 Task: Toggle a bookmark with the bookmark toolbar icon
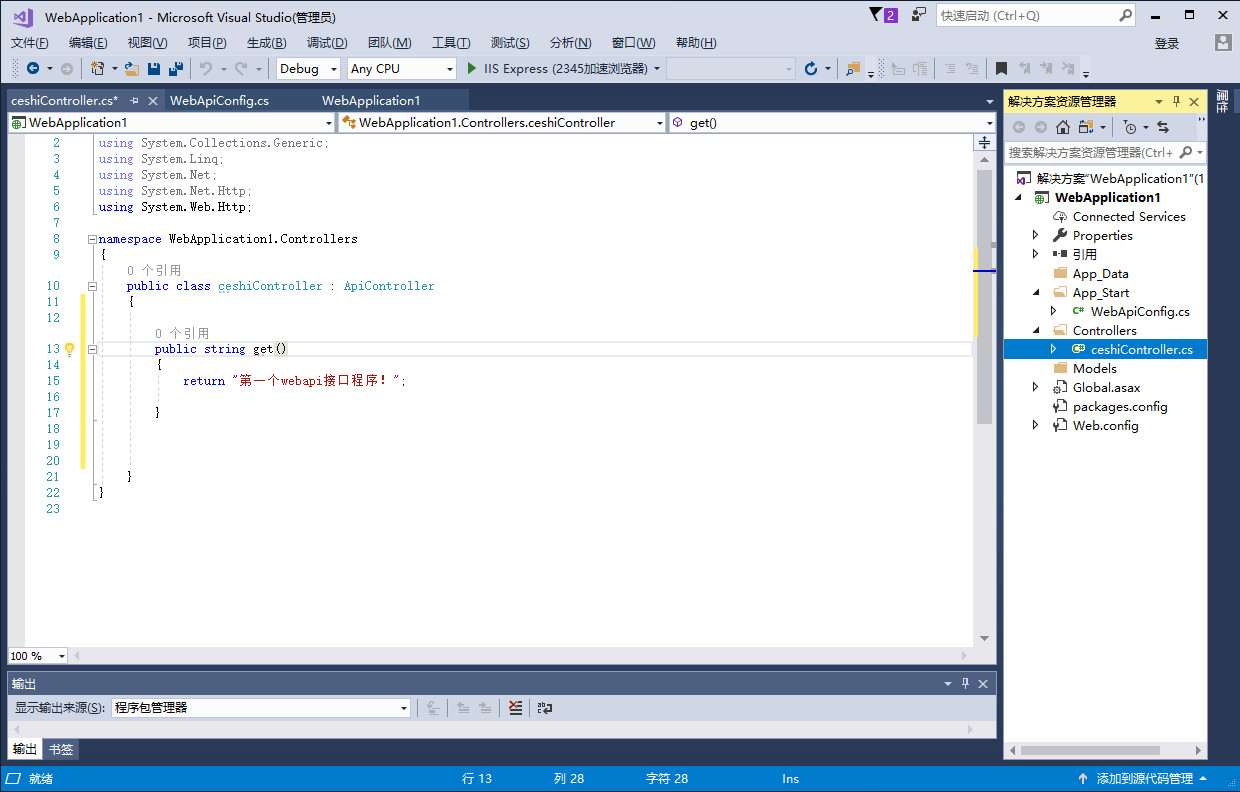pyautogui.click(x=1001, y=69)
